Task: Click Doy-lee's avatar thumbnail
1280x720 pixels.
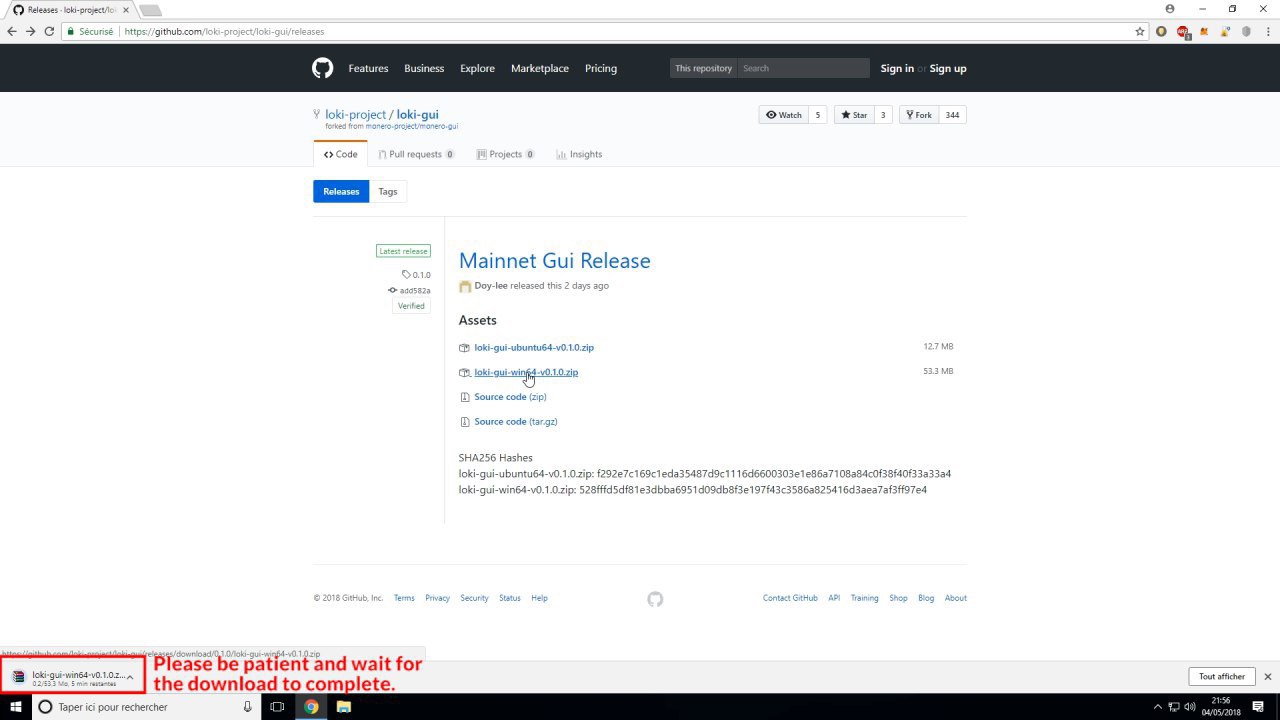Action: click(x=465, y=286)
